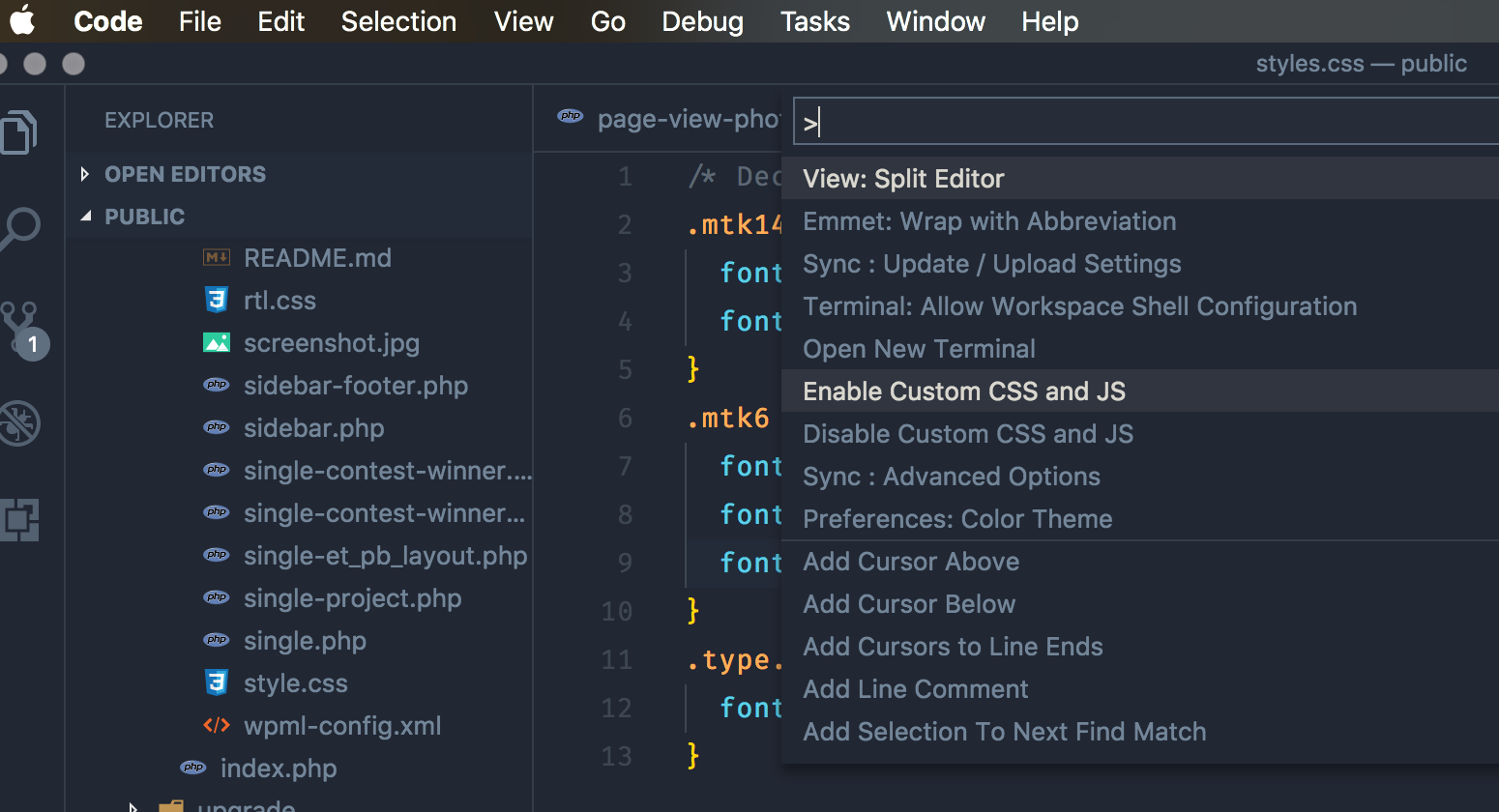This screenshot has width=1499, height=812.
Task: Open single.php file
Action: click(x=305, y=641)
